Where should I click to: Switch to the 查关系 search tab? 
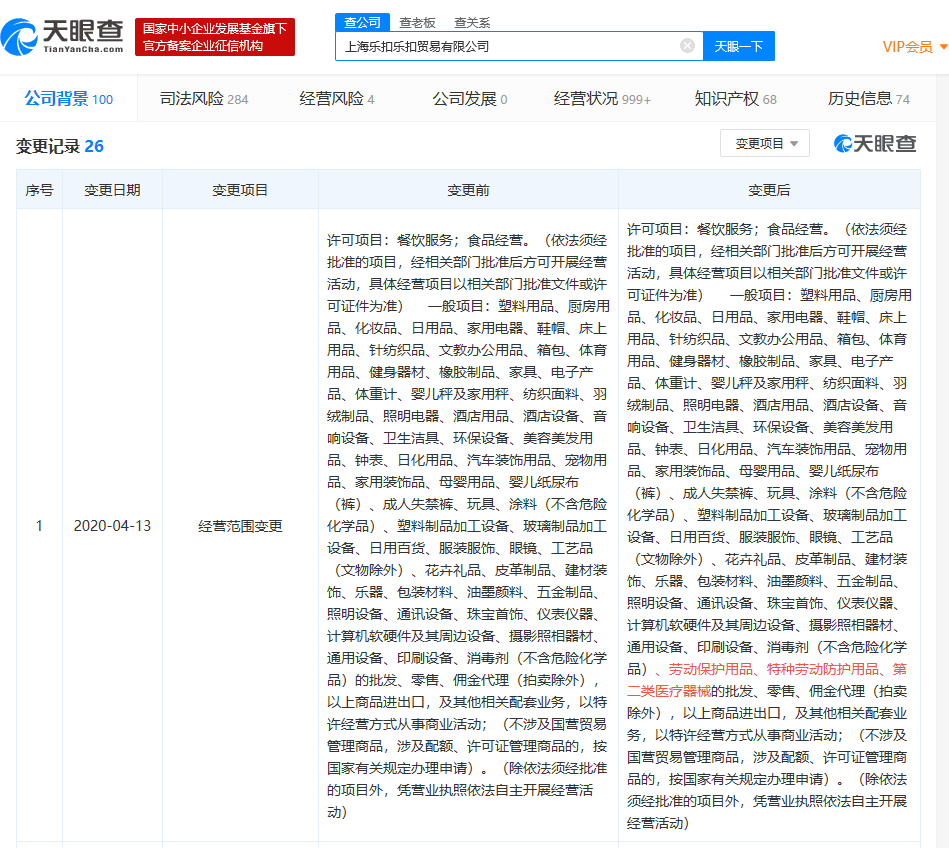click(x=471, y=22)
